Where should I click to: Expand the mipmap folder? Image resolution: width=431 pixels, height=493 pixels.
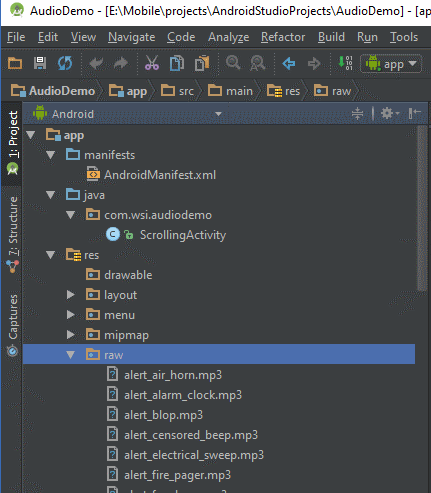pos(71,335)
